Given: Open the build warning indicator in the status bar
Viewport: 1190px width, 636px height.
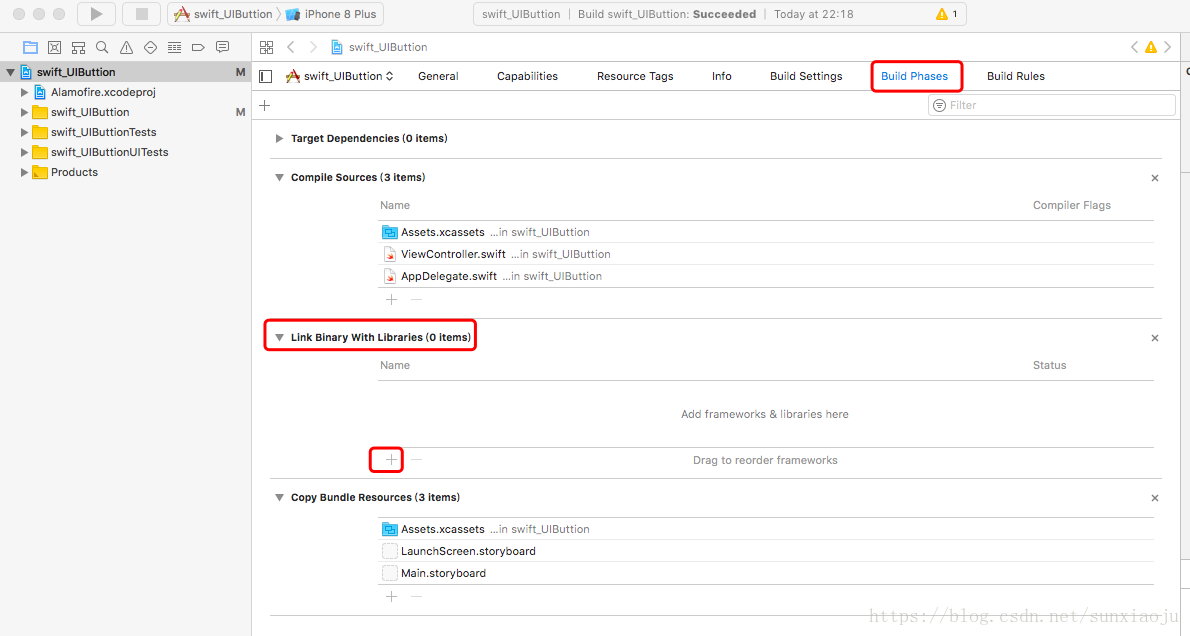Looking at the screenshot, I should click(x=946, y=14).
